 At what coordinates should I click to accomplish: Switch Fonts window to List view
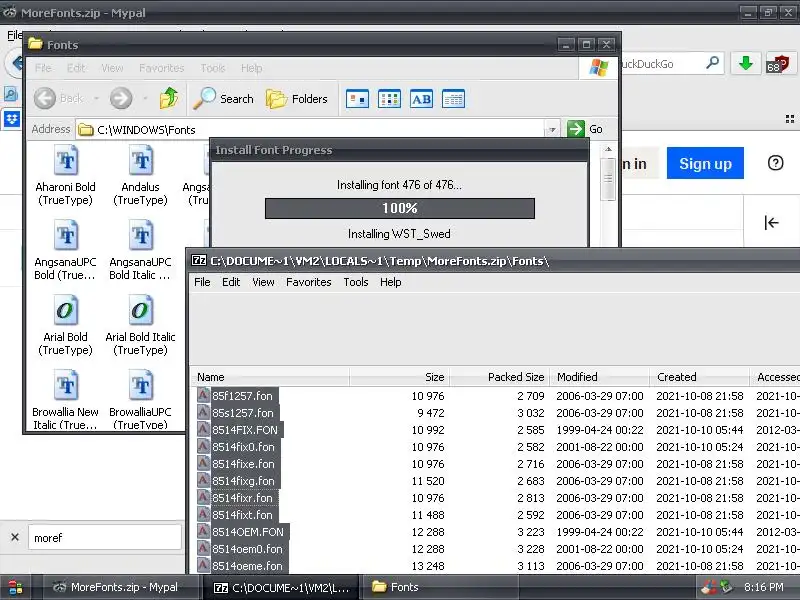pos(389,98)
